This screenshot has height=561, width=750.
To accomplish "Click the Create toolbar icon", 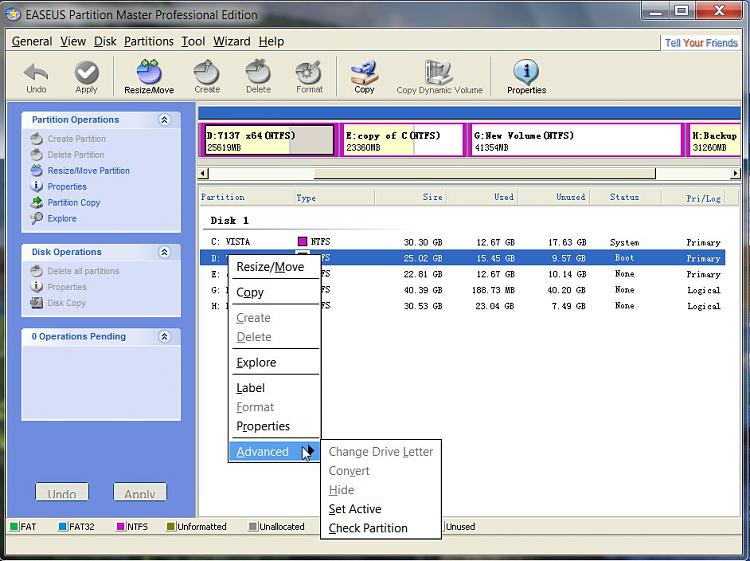I will 207,76.
